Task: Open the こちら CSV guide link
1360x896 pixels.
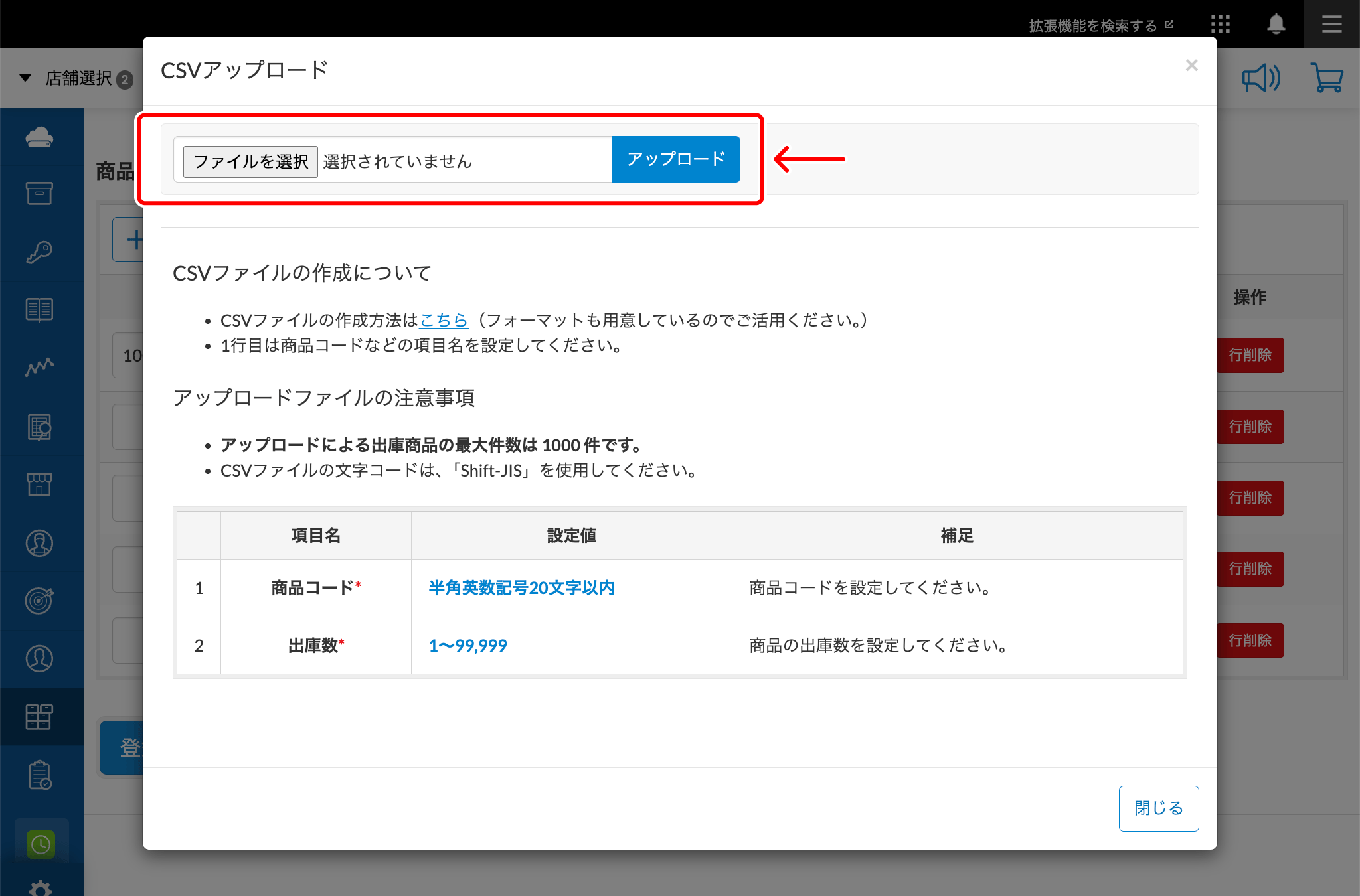Action: [x=444, y=320]
